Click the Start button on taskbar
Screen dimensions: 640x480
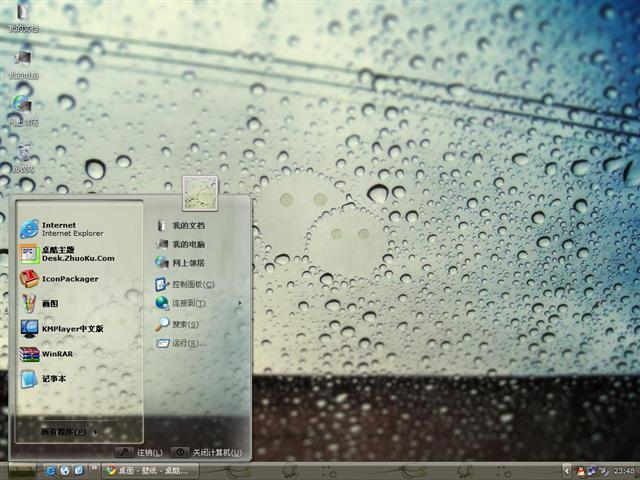point(22,471)
